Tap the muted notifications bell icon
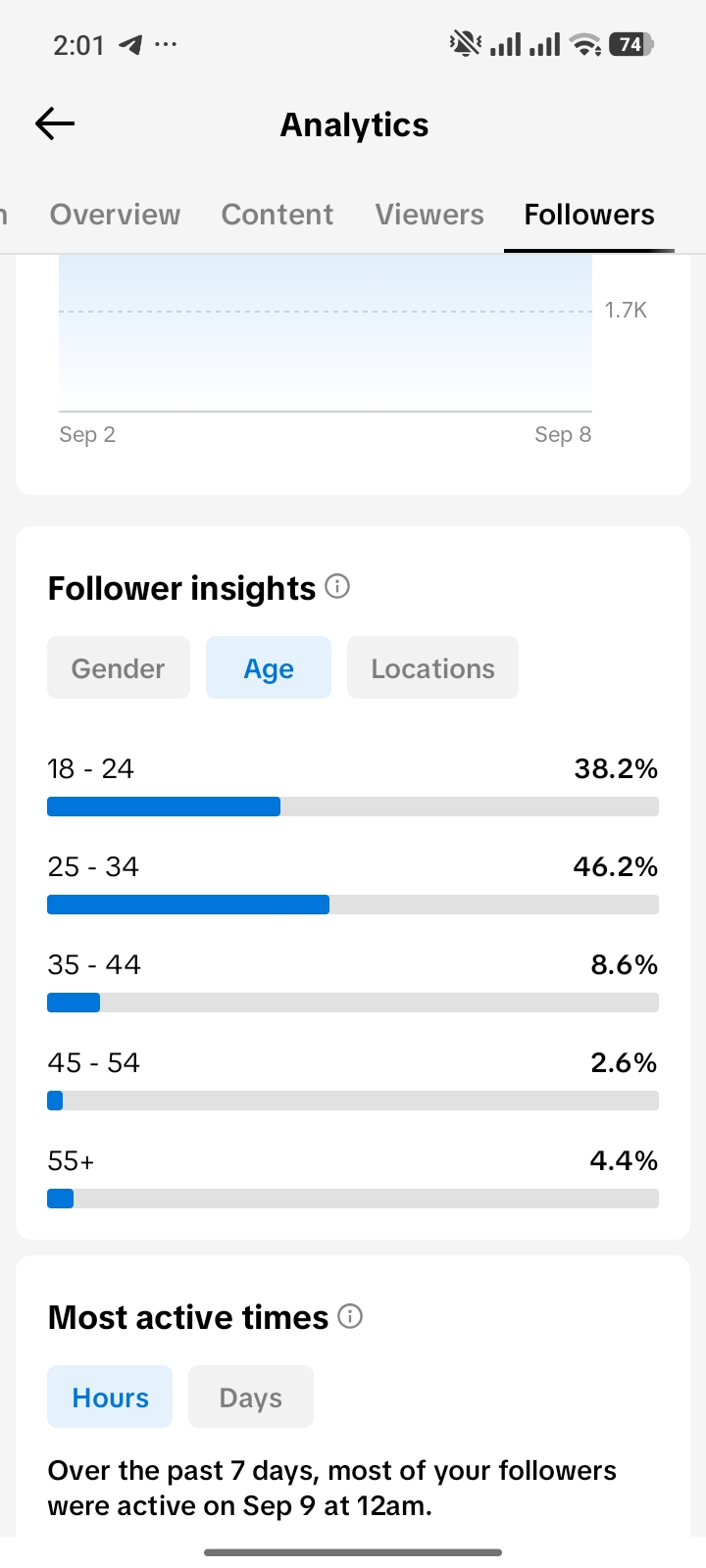The height and width of the screenshot is (1568, 706). 465,44
